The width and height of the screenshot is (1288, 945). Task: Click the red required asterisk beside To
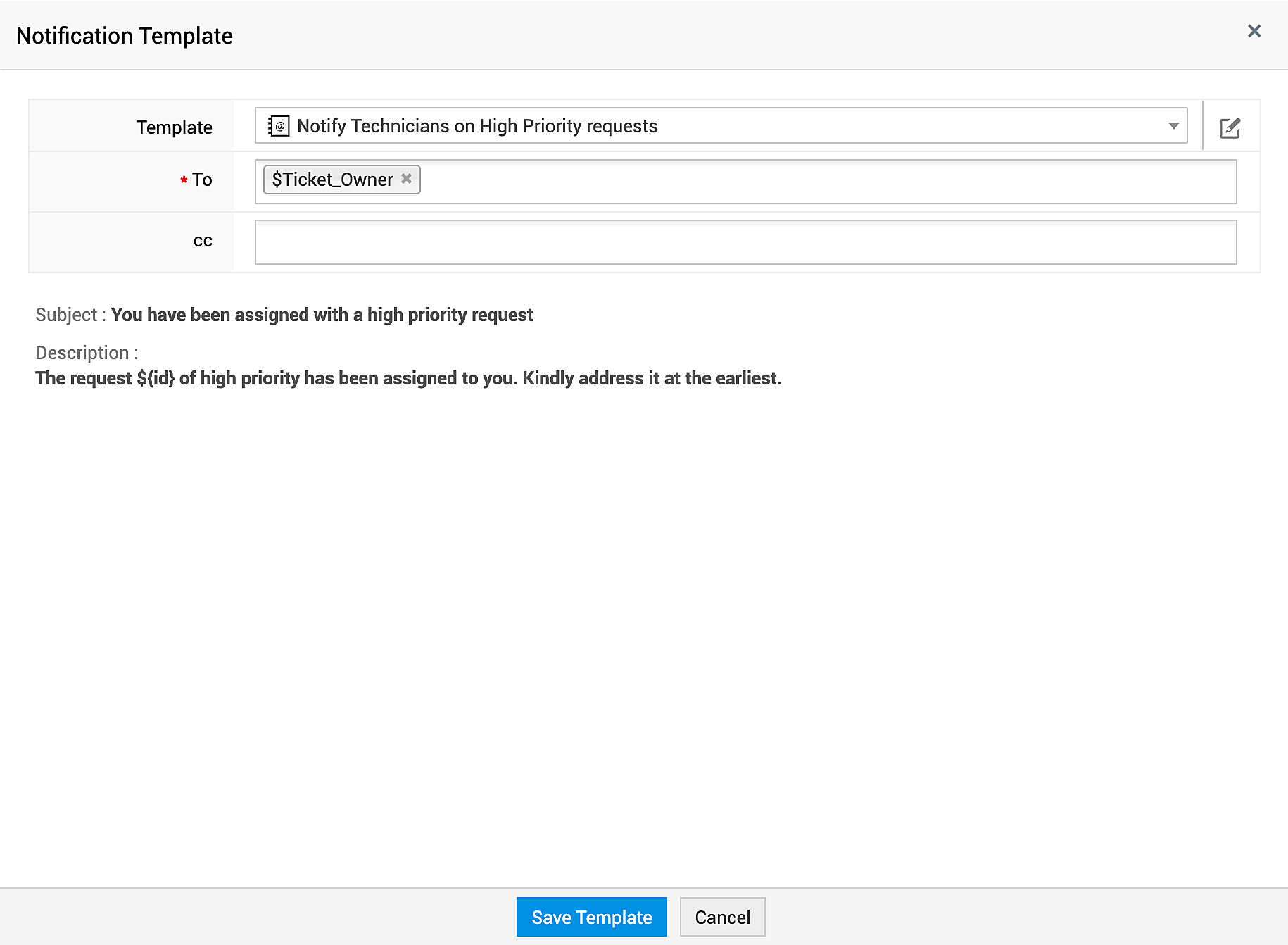click(x=184, y=180)
